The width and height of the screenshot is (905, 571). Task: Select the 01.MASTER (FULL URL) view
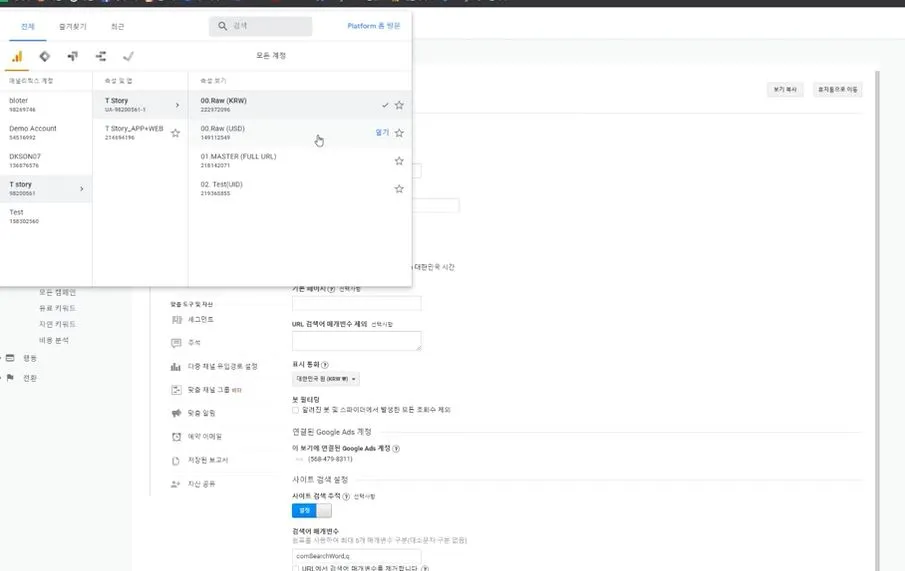click(300, 161)
